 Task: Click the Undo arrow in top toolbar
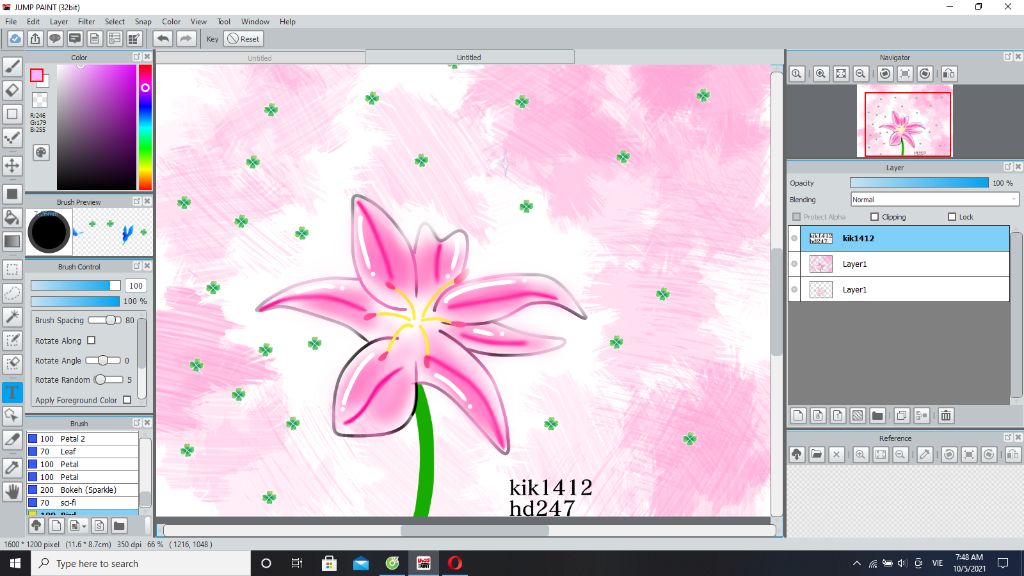pos(163,39)
